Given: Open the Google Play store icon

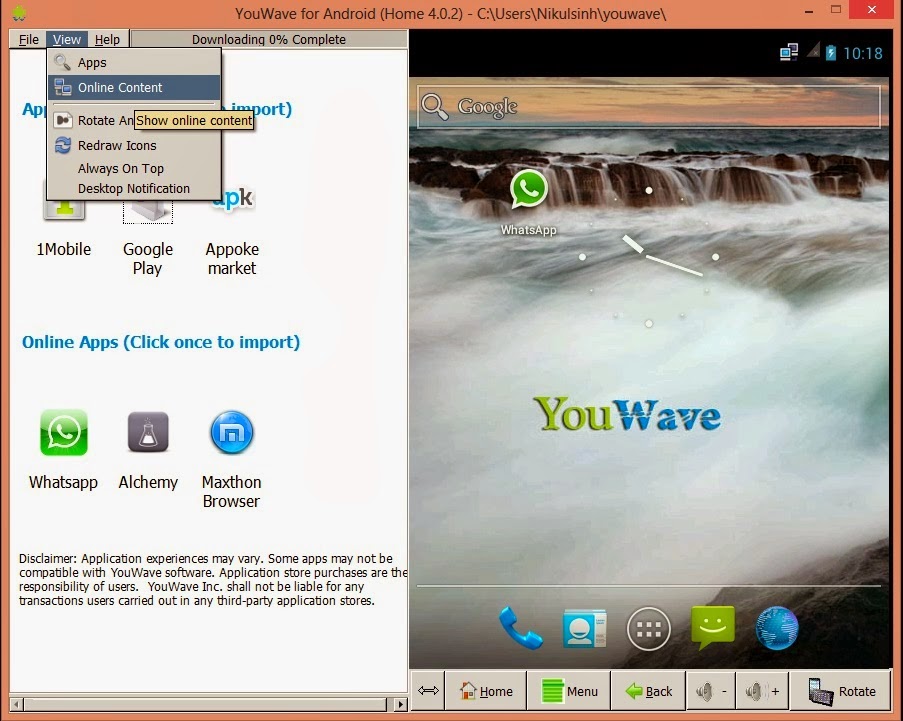Looking at the screenshot, I should 147,212.
